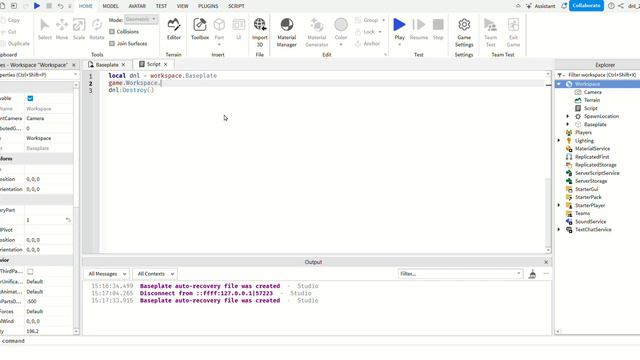The width and height of the screenshot is (640, 360).
Task: Open Material Generator
Action: tap(316, 32)
